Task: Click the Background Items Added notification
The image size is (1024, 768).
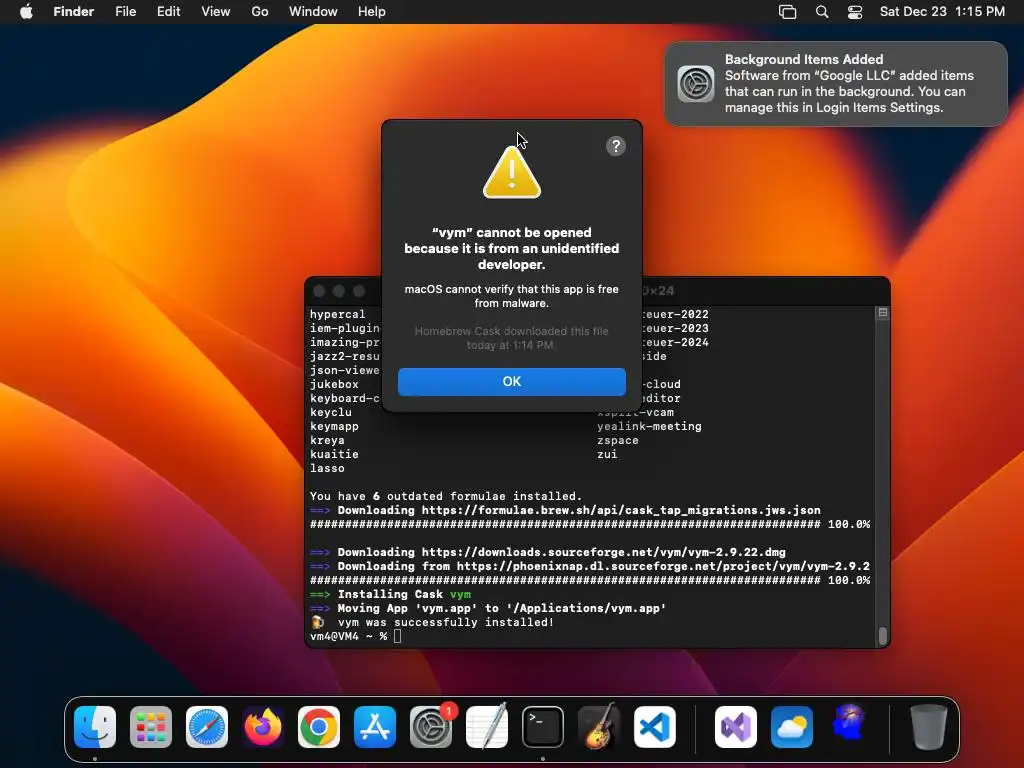Action: point(836,84)
